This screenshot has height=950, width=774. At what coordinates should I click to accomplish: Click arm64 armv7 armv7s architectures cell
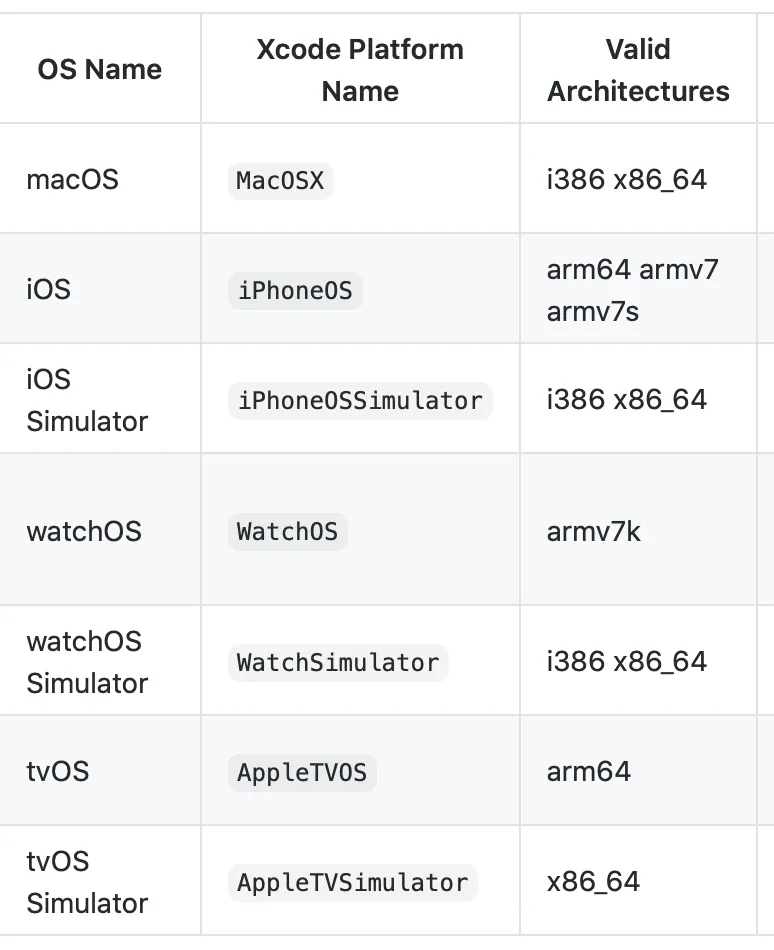632,290
